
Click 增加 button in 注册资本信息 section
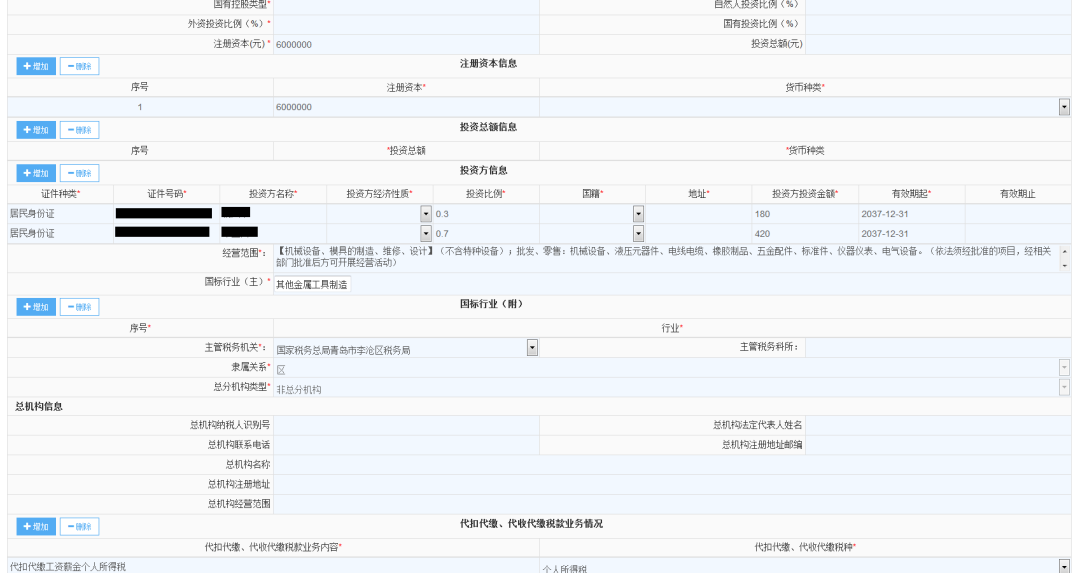(36, 66)
